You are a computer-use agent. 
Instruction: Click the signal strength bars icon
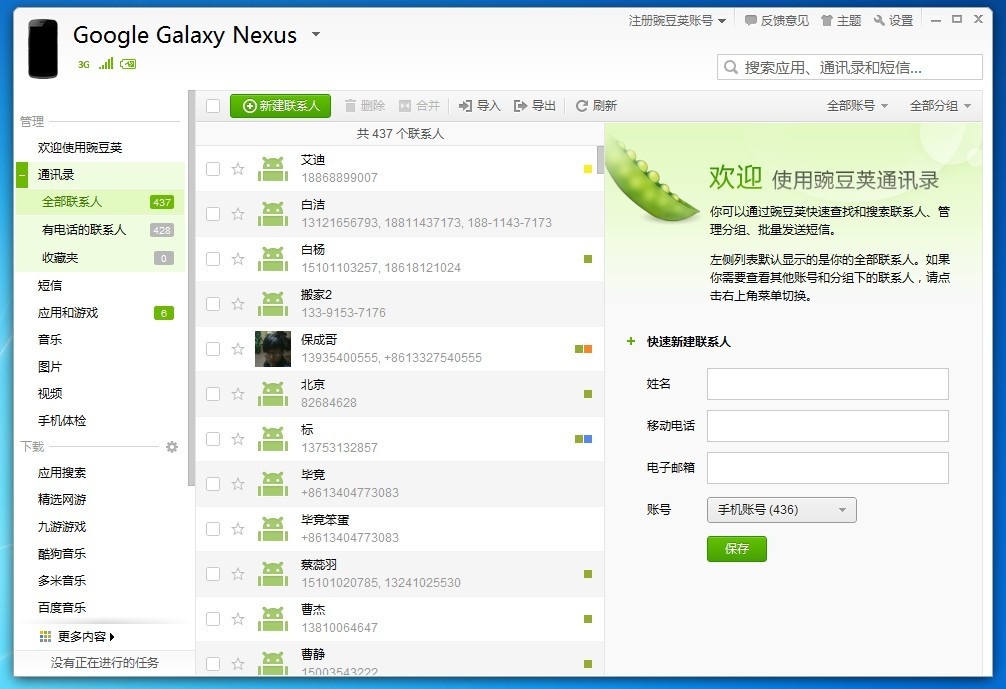coord(106,63)
